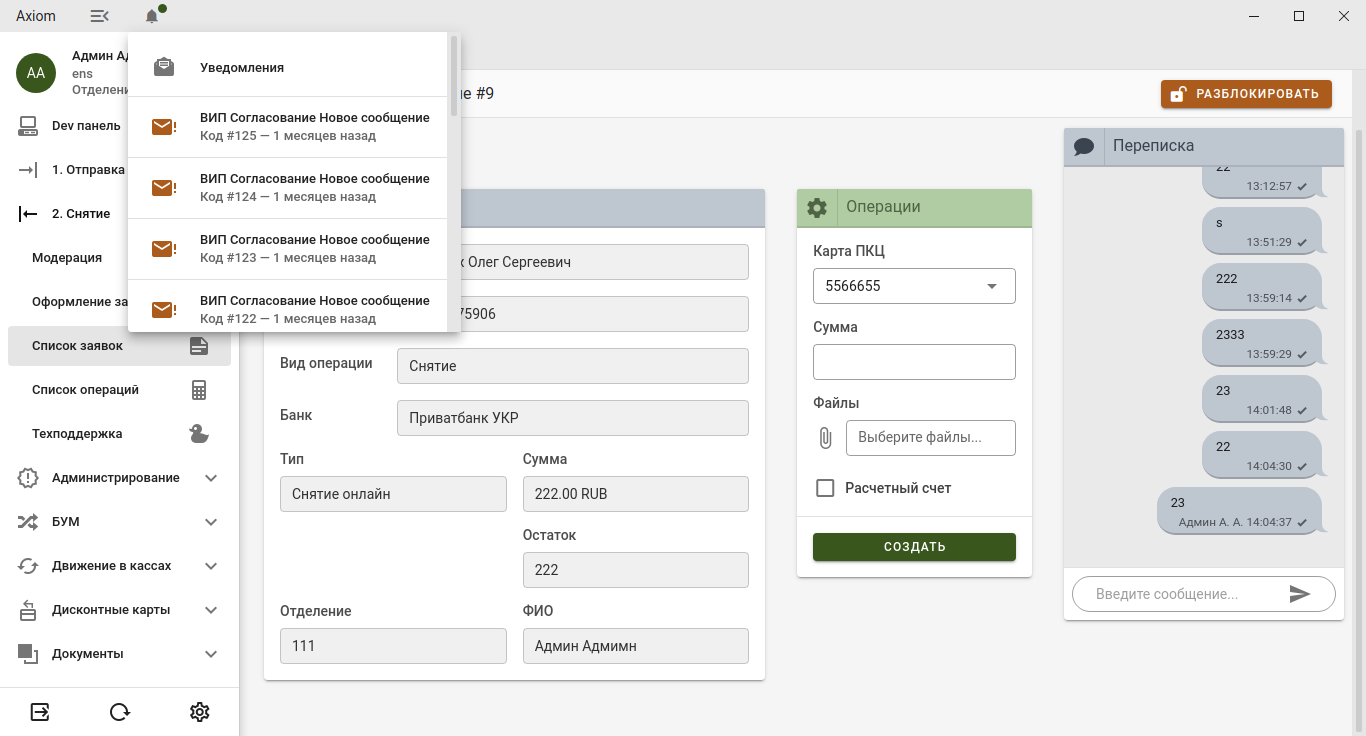Click chat message 2333 bubble
This screenshot has height=736, width=1366.
click(1262, 342)
